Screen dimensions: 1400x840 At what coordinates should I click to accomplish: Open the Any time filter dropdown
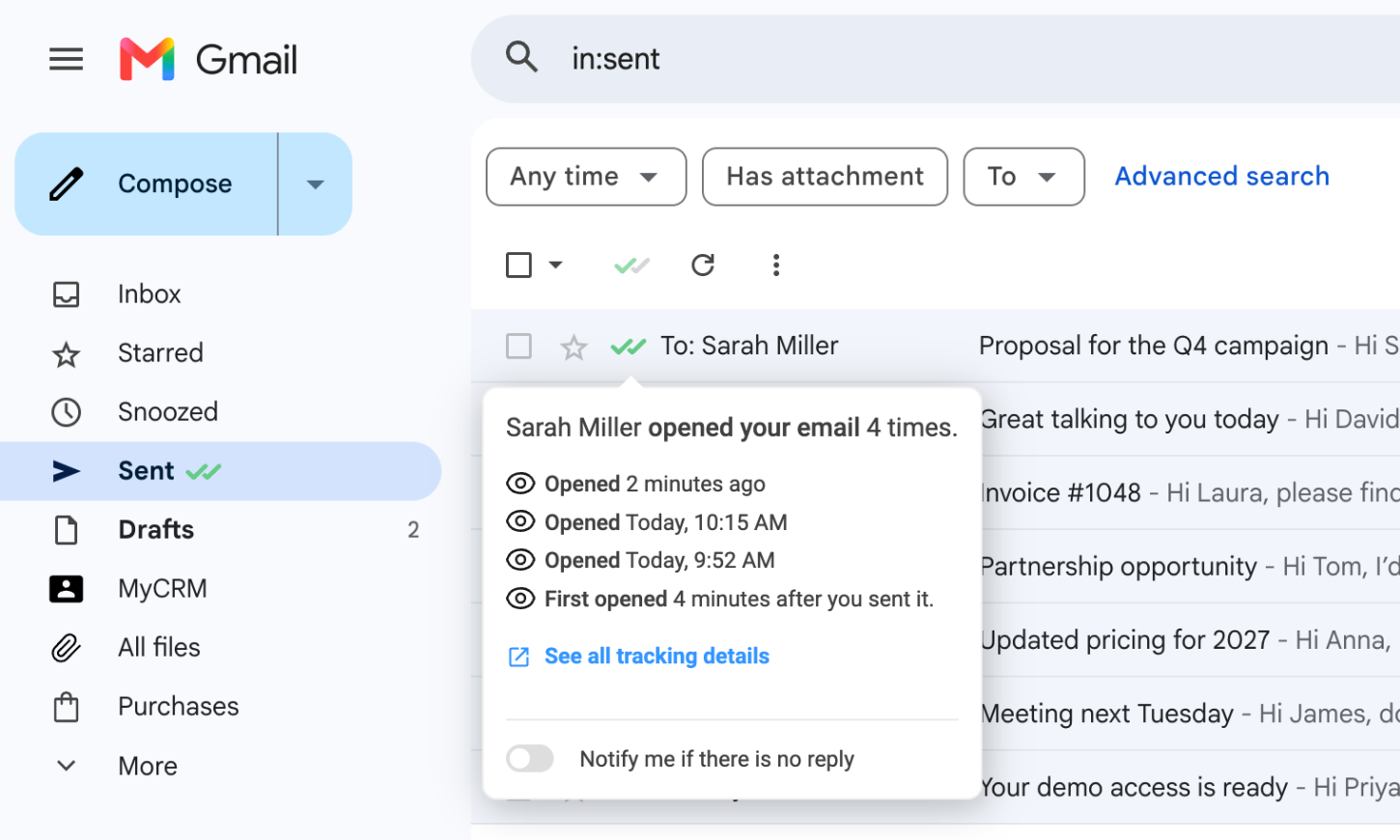click(586, 177)
